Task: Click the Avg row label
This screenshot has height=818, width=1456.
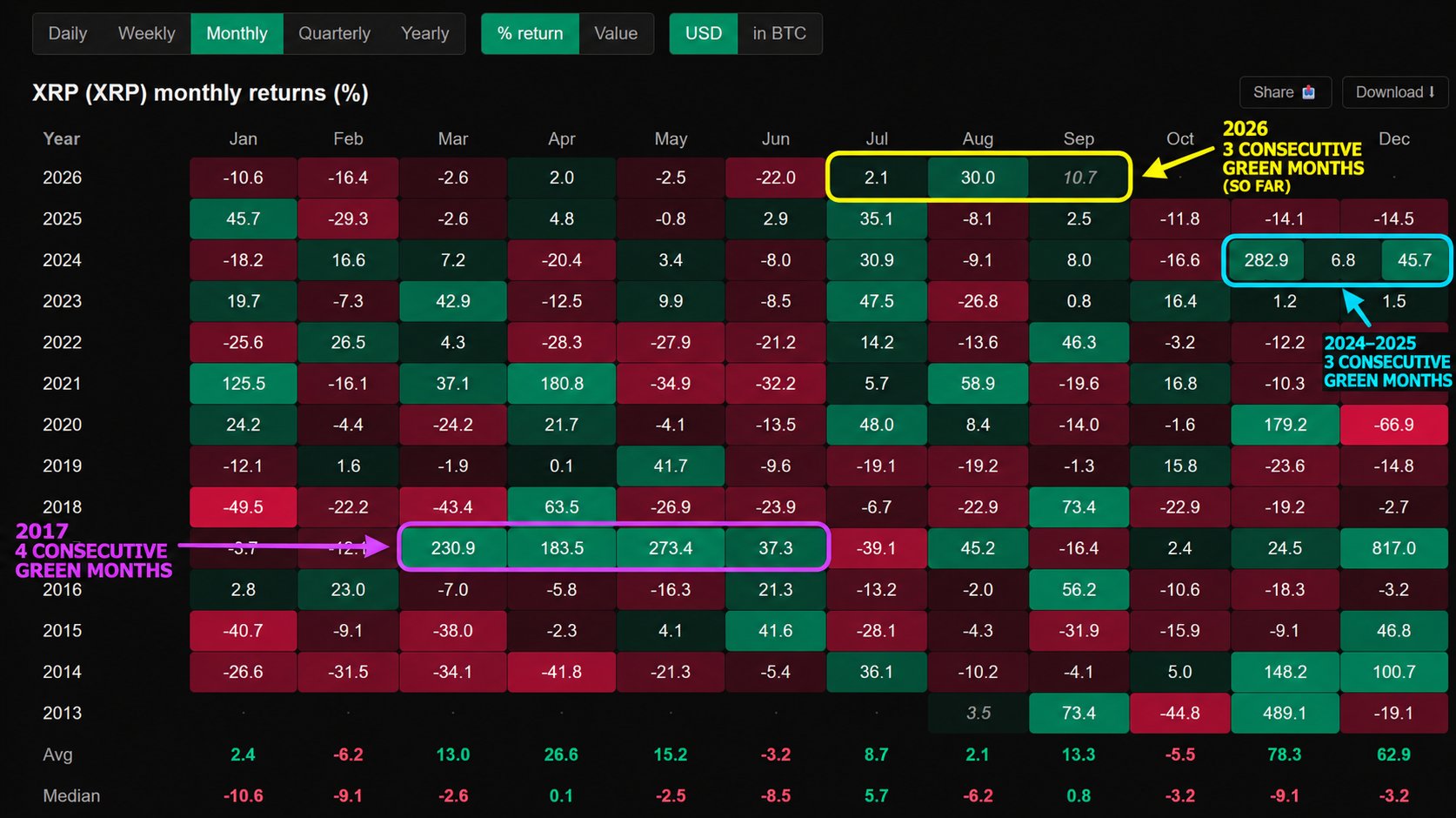Action: (x=58, y=754)
